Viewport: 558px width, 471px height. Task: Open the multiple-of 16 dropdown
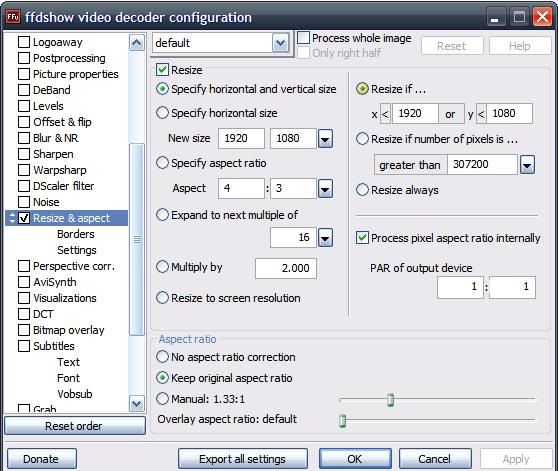(x=325, y=238)
